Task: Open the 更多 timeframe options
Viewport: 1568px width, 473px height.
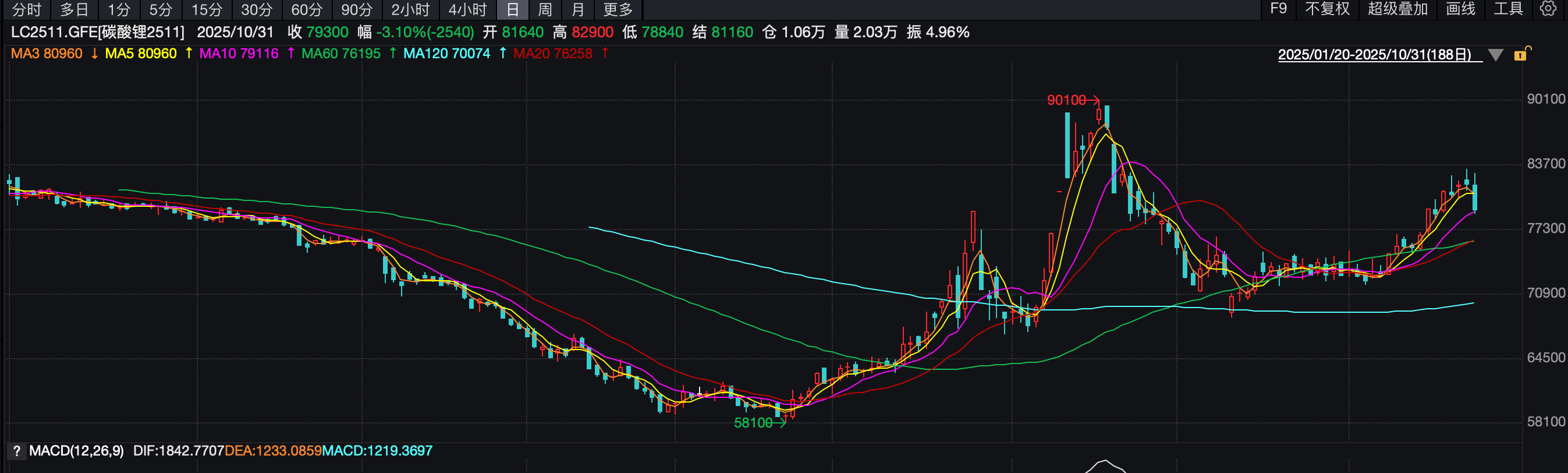Action: click(618, 10)
